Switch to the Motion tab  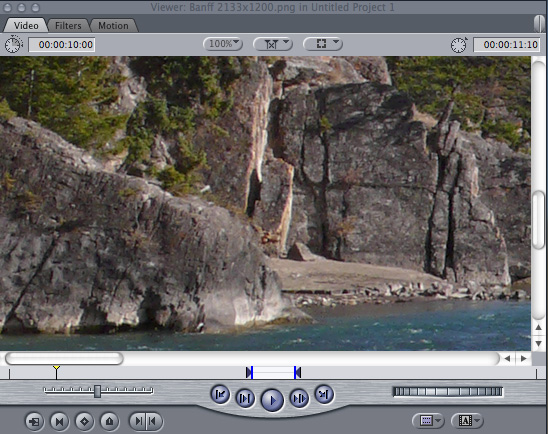click(113, 26)
